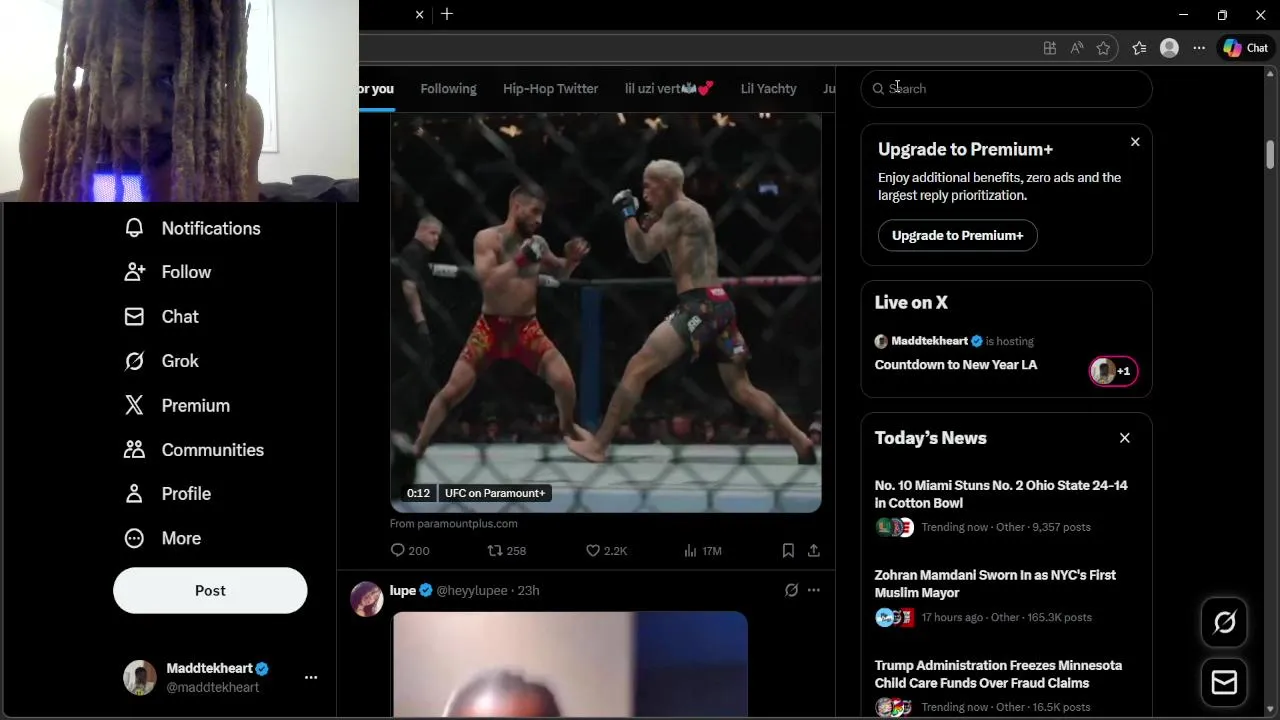Open floating Grok button at bottom right
This screenshot has width=1280, height=720.
click(x=1224, y=622)
